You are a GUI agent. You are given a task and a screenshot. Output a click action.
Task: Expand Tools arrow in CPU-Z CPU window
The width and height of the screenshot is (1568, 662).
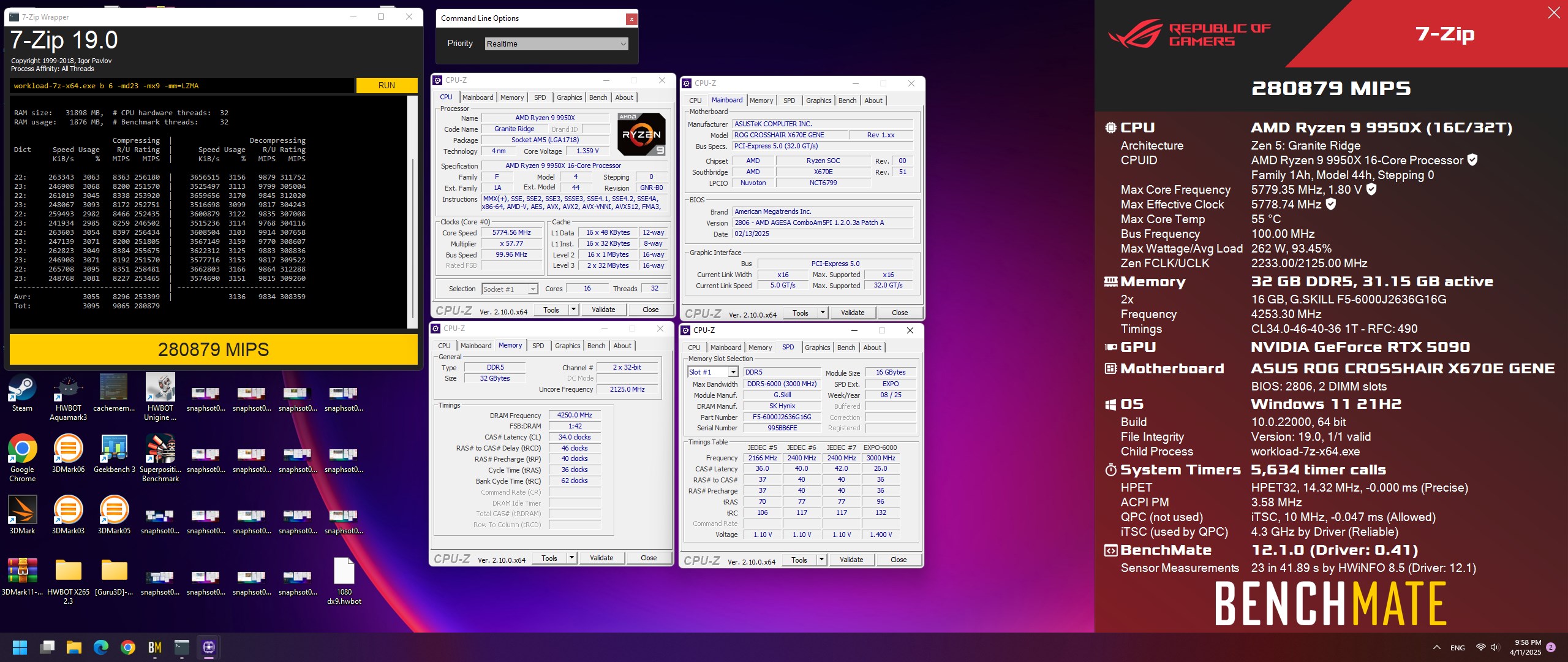tap(574, 310)
